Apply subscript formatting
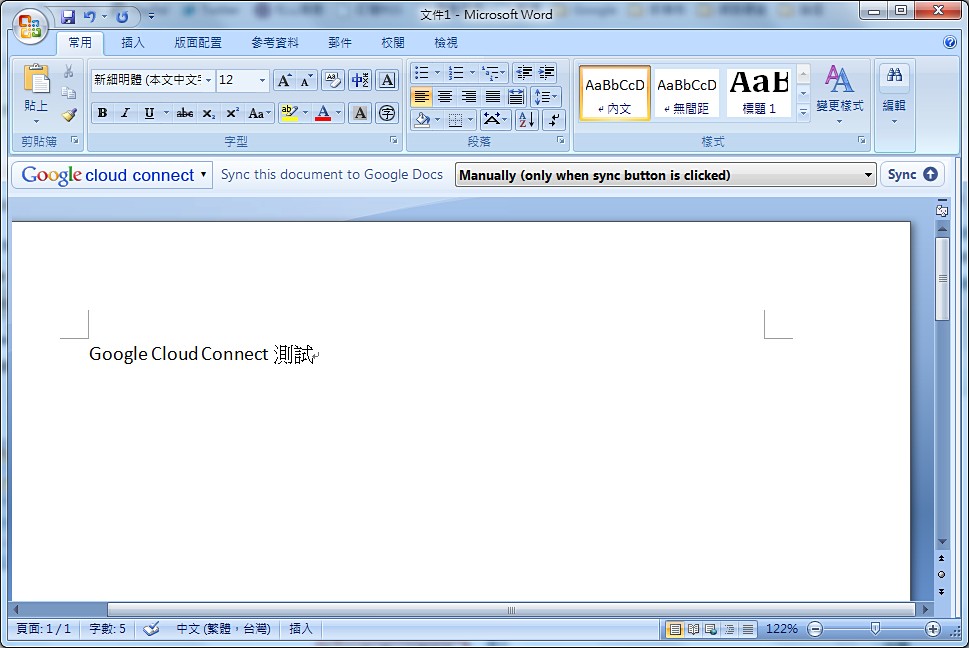Viewport: 969px width, 648px height. click(209, 113)
